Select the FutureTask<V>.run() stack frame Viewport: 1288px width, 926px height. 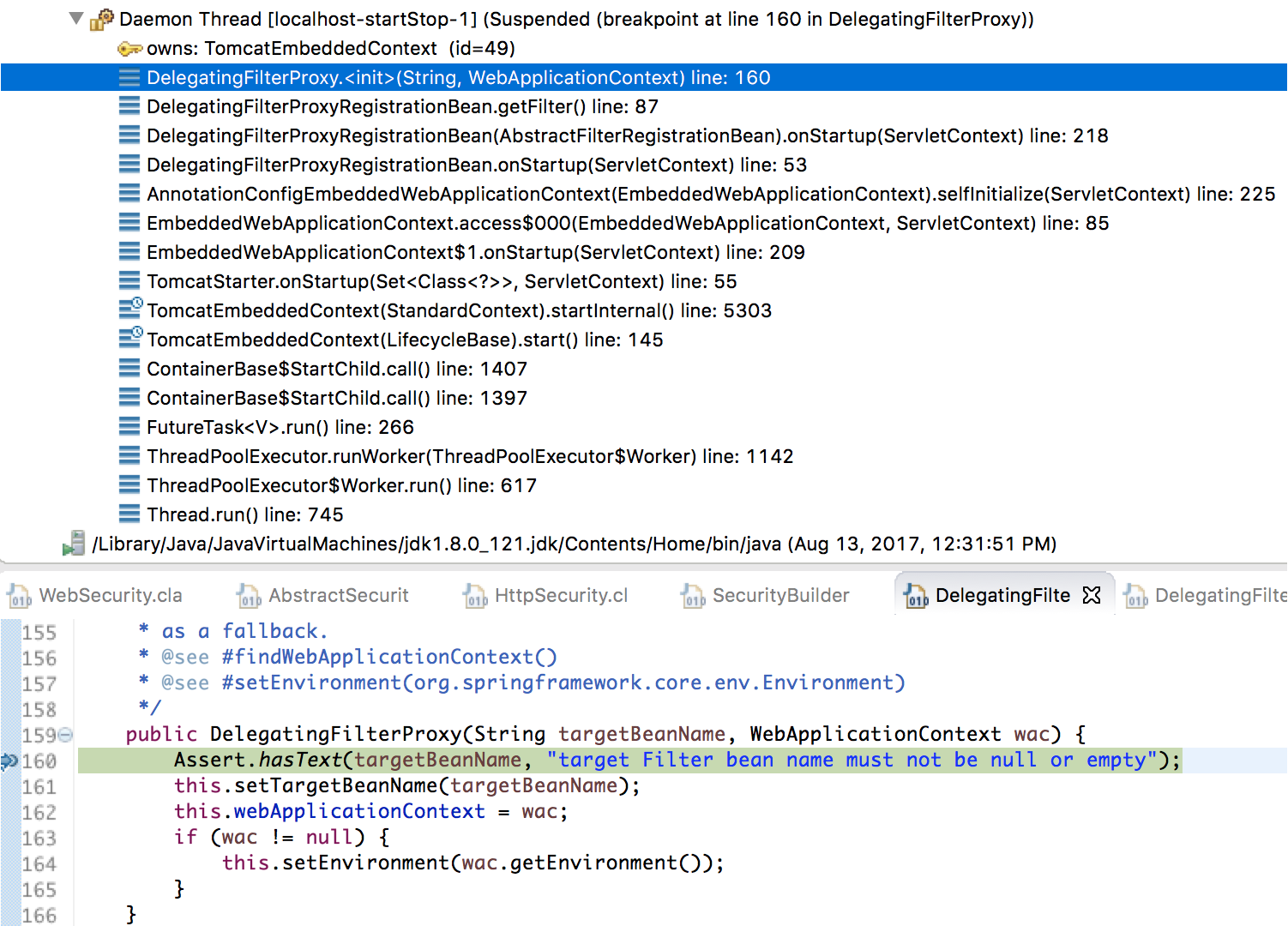[280, 427]
